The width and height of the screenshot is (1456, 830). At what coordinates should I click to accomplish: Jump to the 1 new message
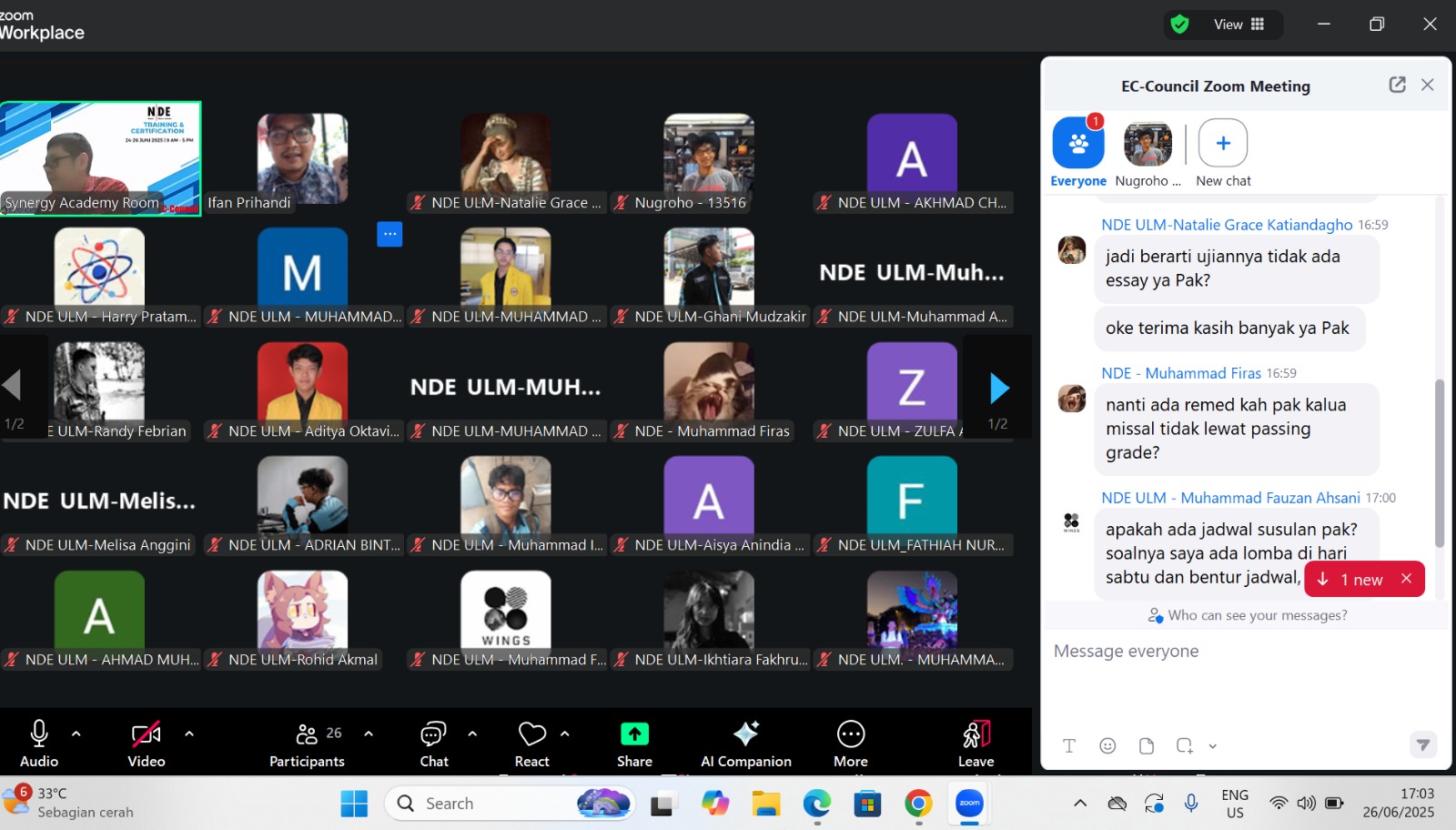click(x=1353, y=580)
